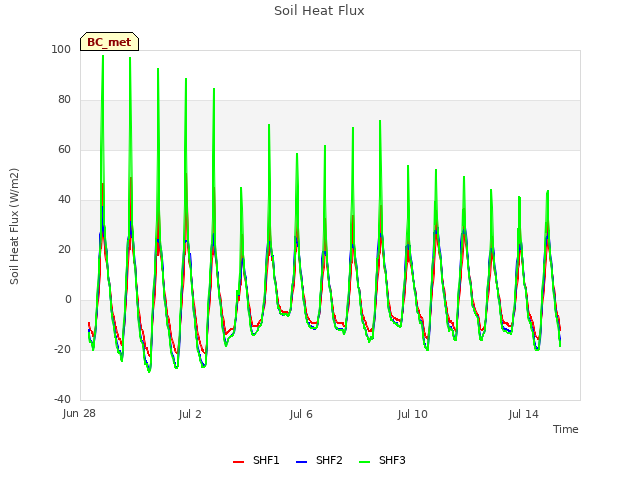Toggle SHF2 series in the legend

[319, 460]
